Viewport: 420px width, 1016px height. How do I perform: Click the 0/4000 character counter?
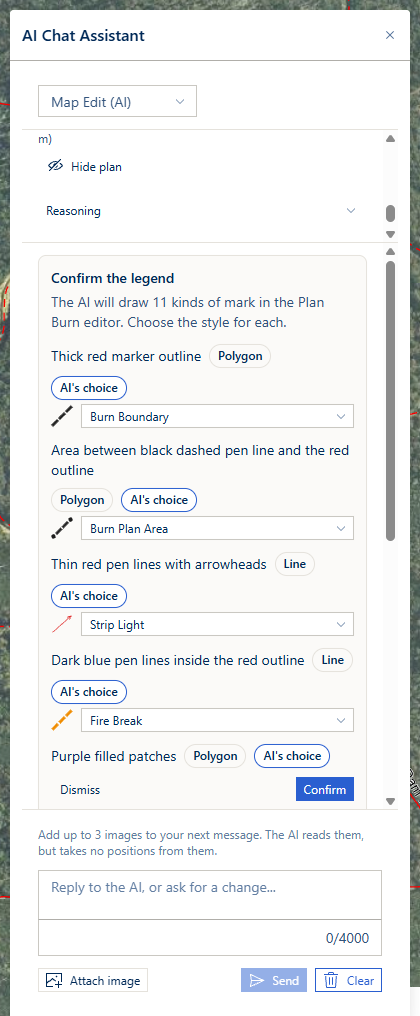tap(347, 938)
